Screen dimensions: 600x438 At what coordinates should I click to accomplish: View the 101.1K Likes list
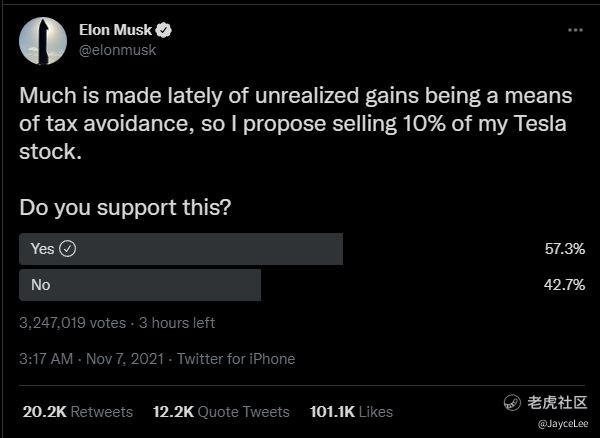(x=351, y=412)
